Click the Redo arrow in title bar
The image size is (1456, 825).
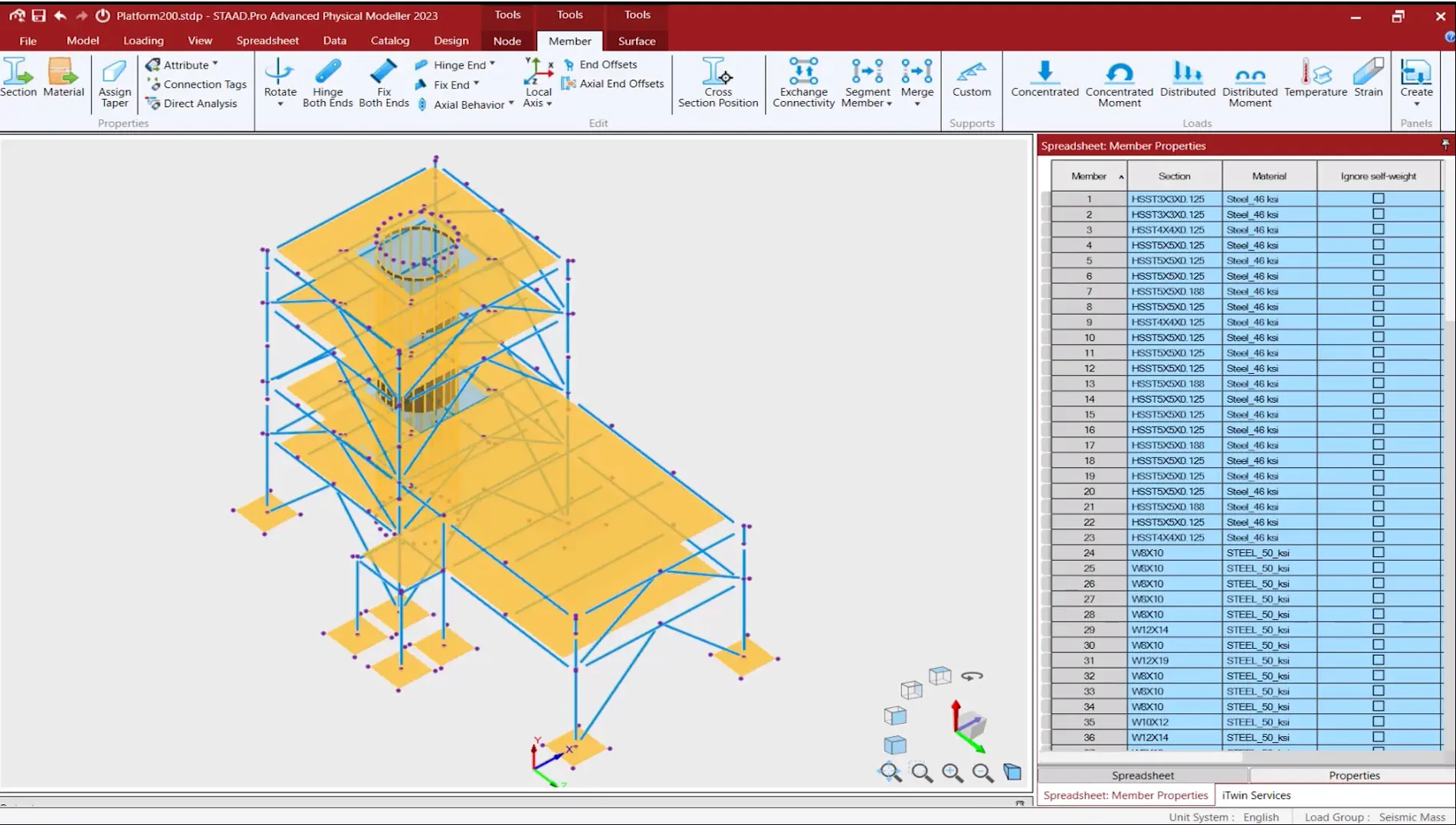tap(81, 15)
